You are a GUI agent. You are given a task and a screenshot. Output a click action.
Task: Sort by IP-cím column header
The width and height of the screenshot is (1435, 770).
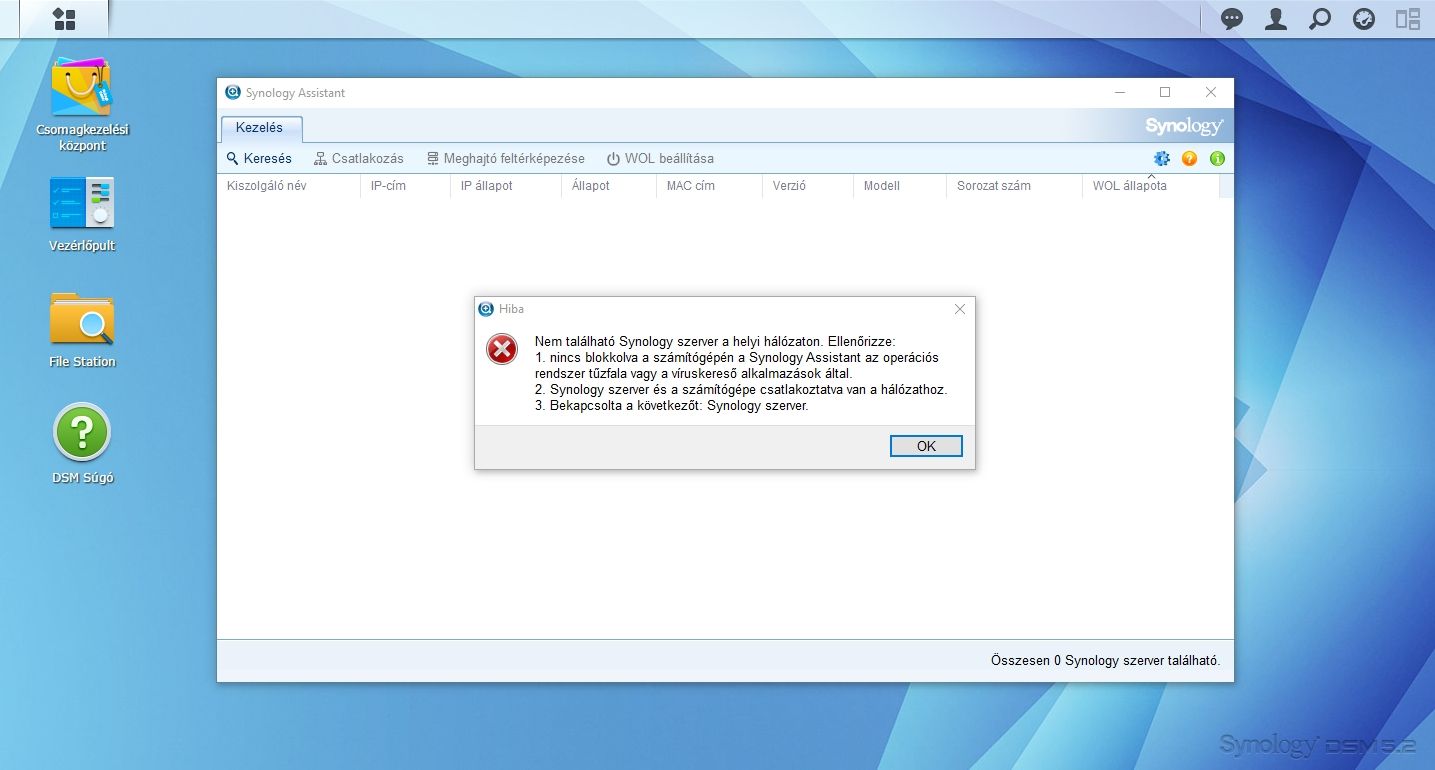(405, 186)
